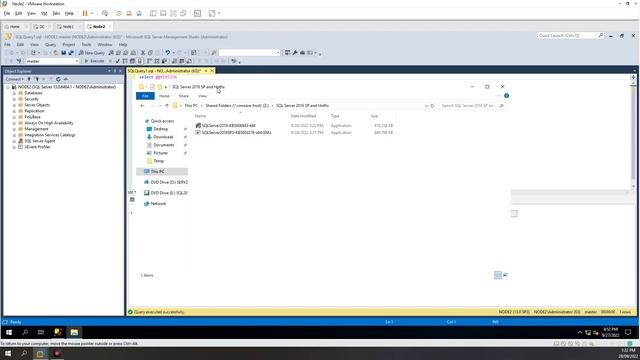This screenshot has height=360, width=640.
Task: Click the File Explorer icon on guest taskbar
Action: point(74,332)
